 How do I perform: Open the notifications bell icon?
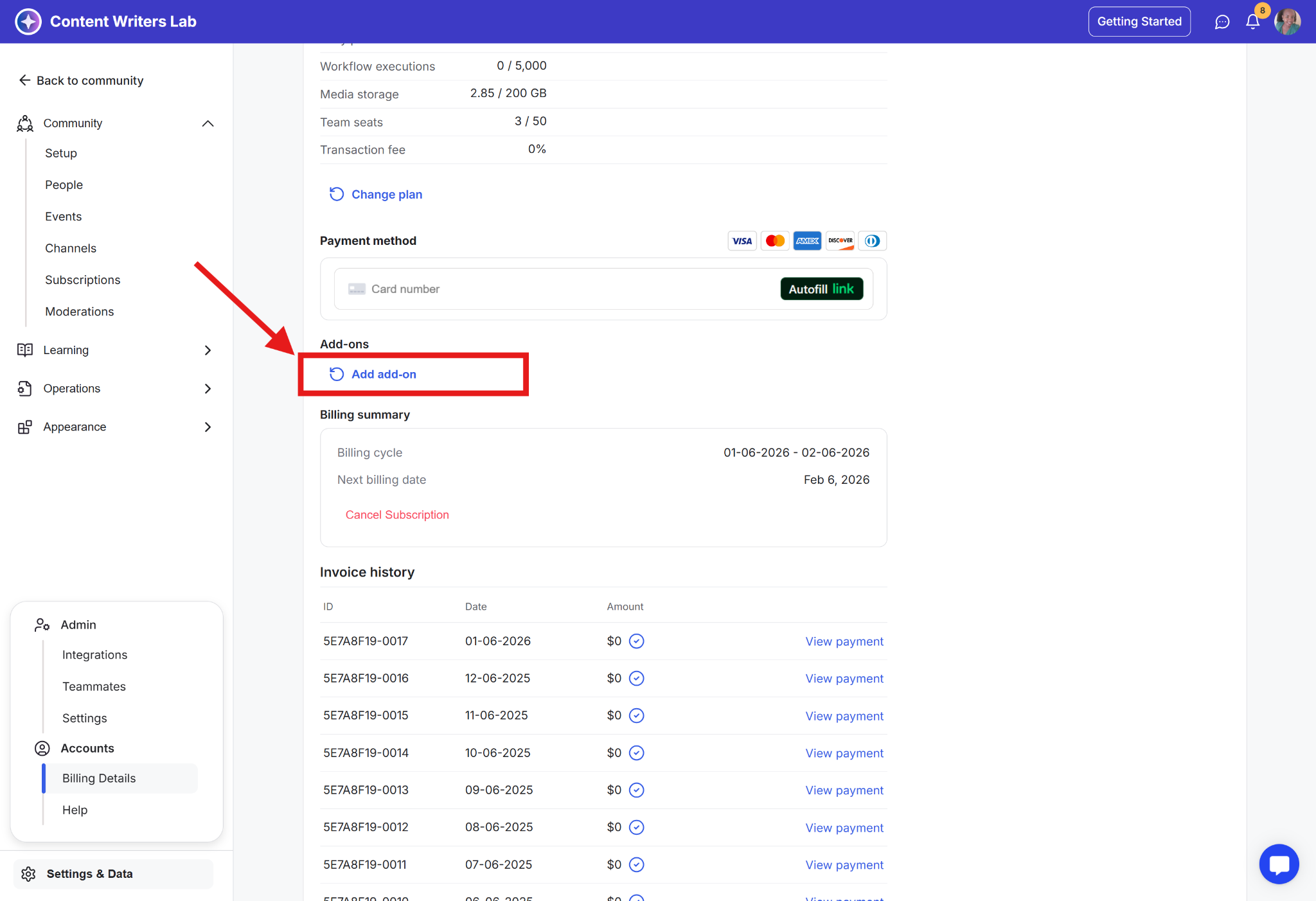pos(1252,22)
